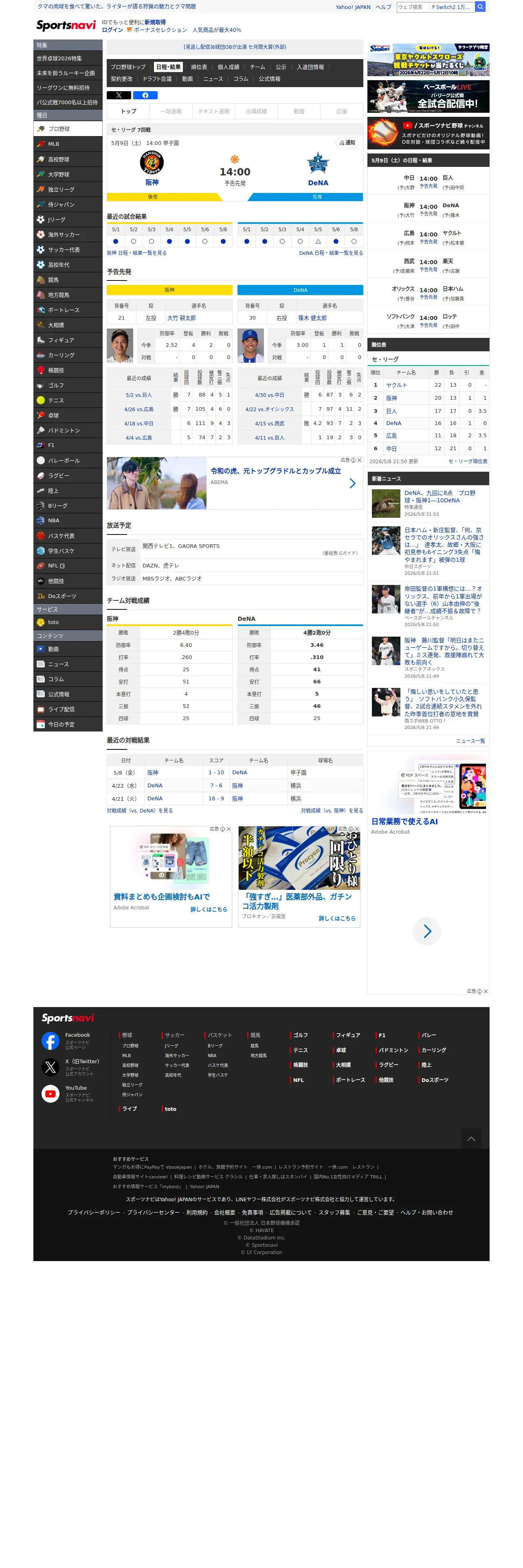Image resolution: width=523 pixels, height=1568 pixels.
Task: Focus the ウェブ検索 input field
Action: tap(413, 7)
